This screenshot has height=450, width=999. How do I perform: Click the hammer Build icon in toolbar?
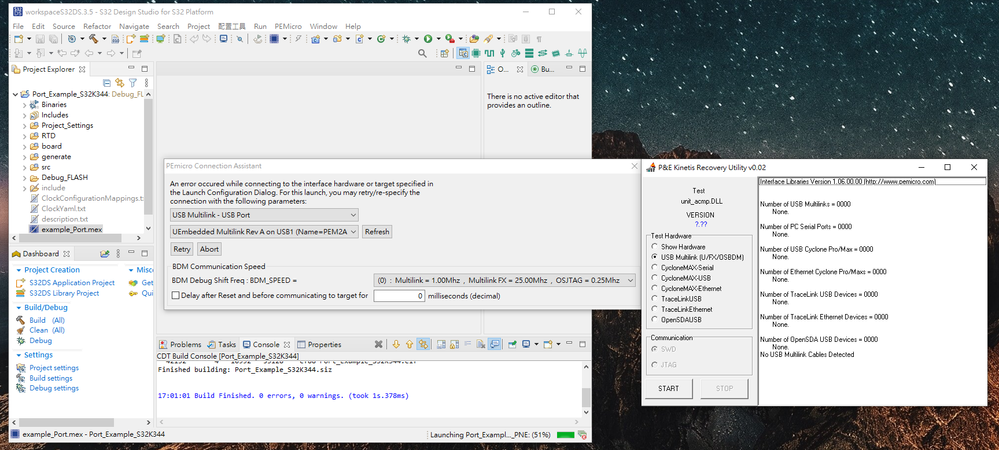click(93, 39)
